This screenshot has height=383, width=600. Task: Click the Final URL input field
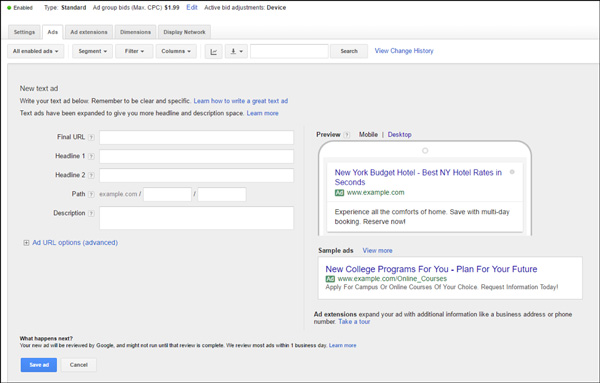pyautogui.click(x=197, y=137)
